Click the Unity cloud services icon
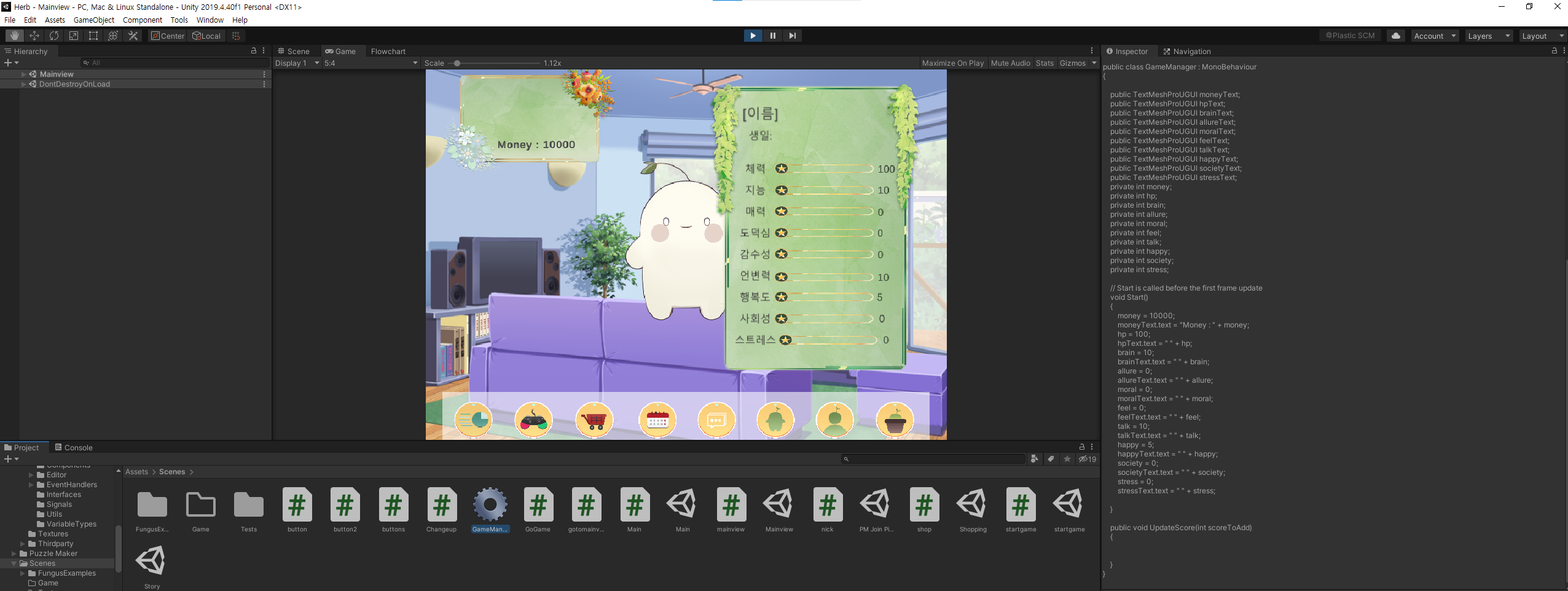 [x=1395, y=35]
